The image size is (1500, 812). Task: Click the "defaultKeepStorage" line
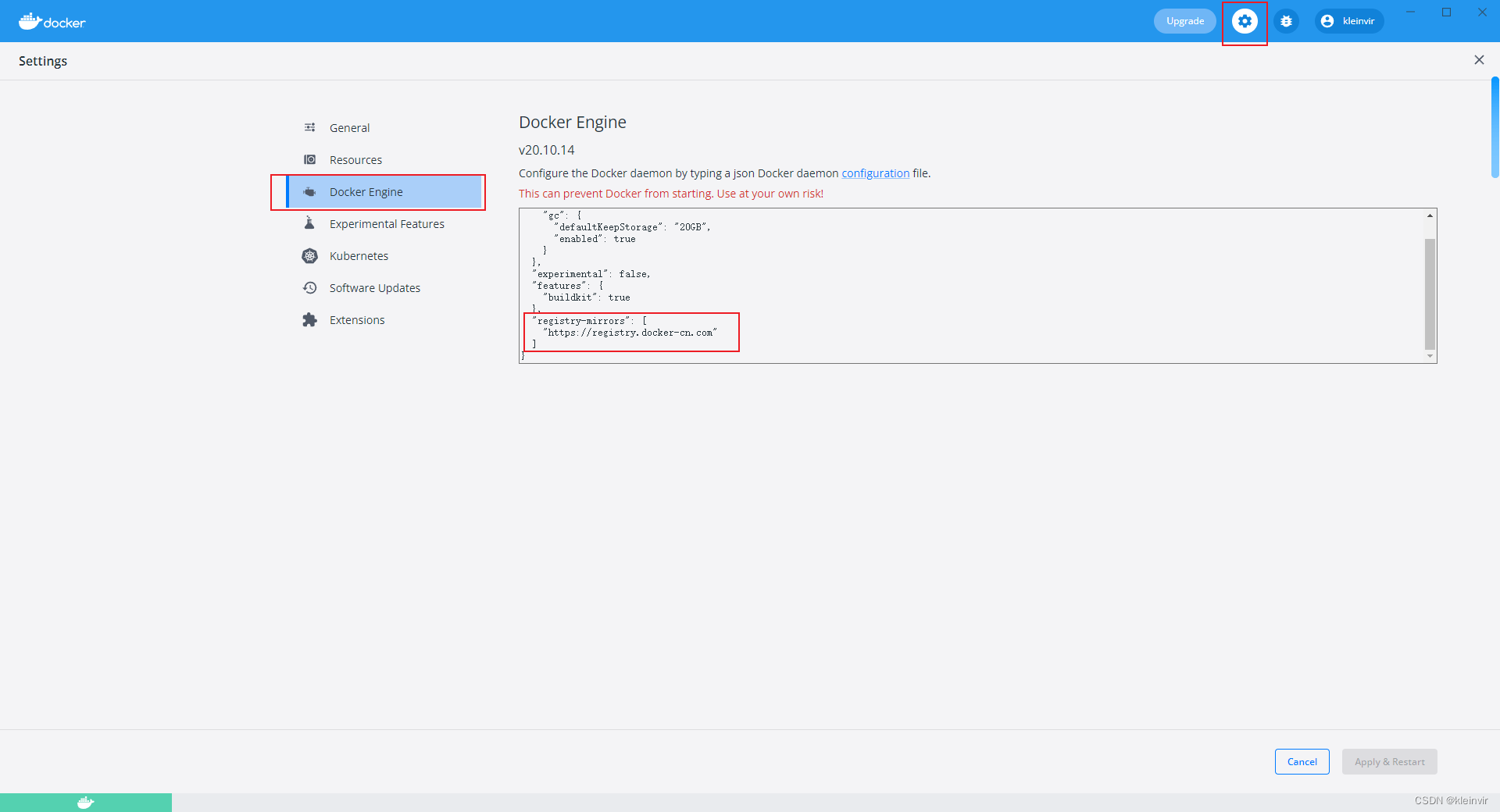[x=632, y=227]
